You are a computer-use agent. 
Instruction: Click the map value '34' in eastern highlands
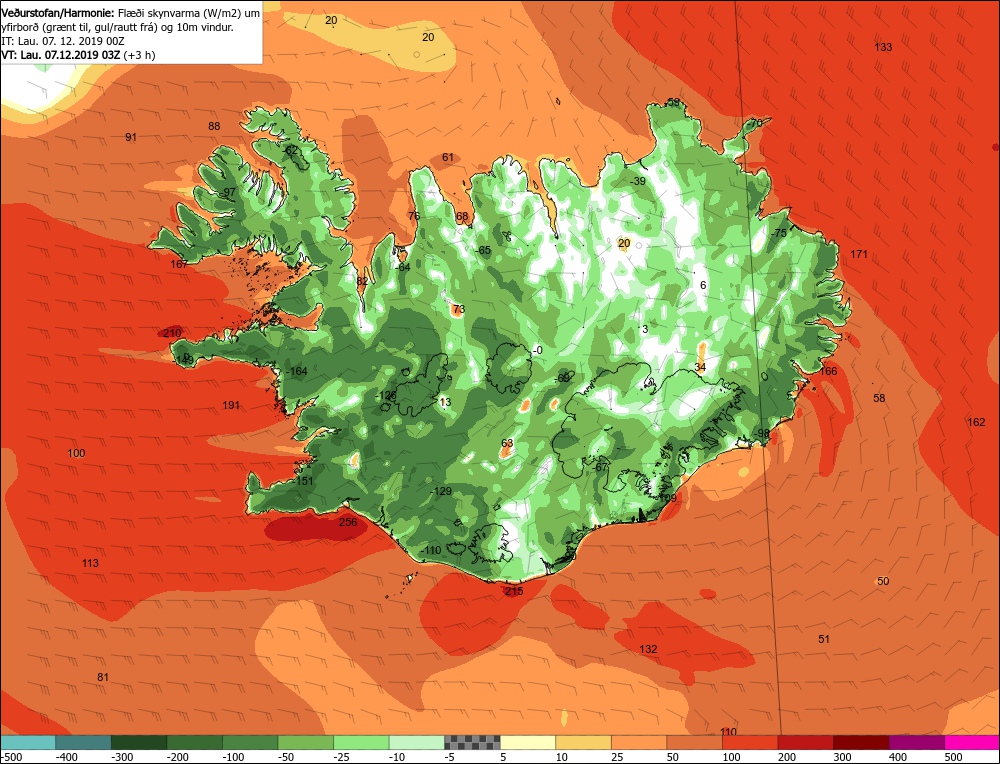[700, 367]
